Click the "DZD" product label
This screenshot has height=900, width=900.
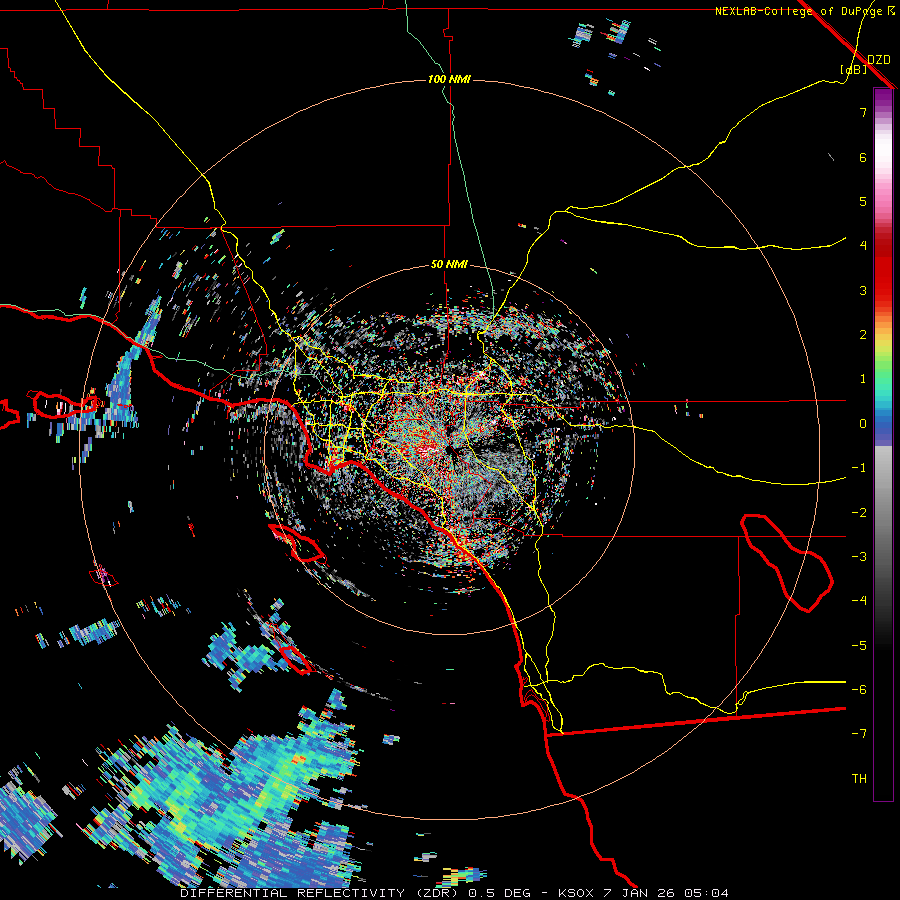point(879,60)
